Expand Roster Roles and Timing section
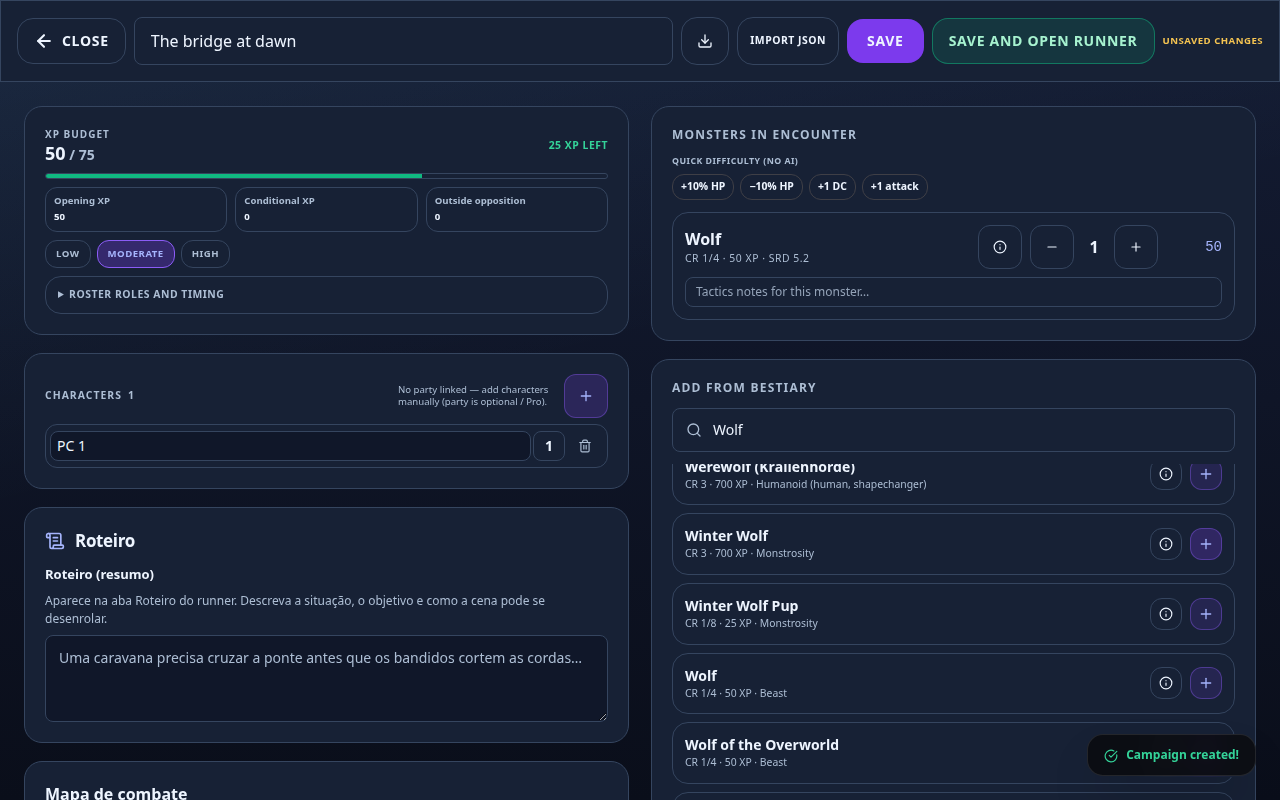Image resolution: width=1280 pixels, height=800 pixels. pyautogui.click(x=326, y=295)
